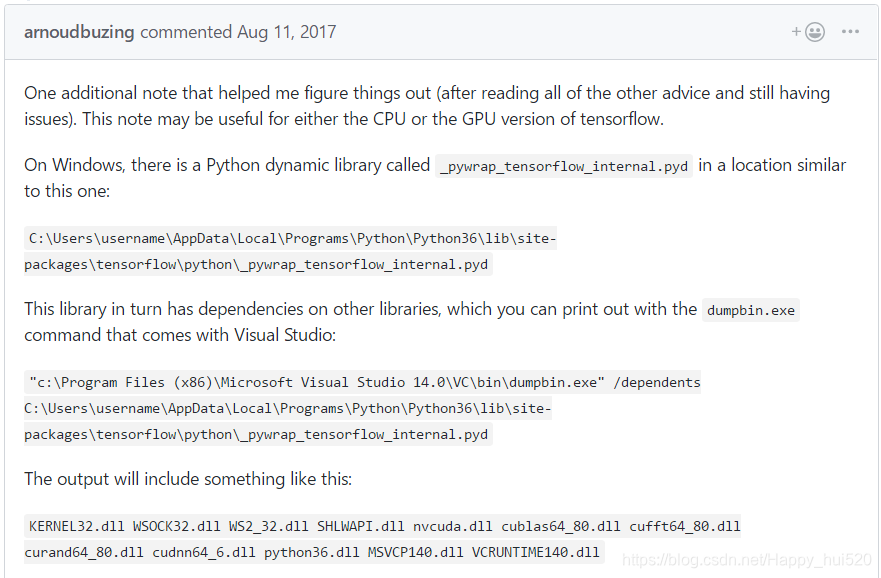
Task: Click 'The output will include something' sentence
Action: (188, 479)
